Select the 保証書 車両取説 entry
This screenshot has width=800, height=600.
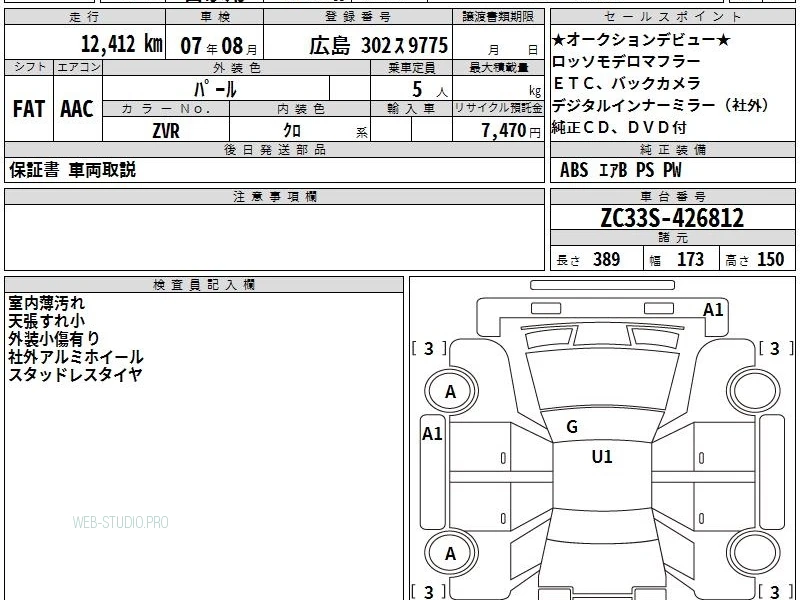pos(72,169)
